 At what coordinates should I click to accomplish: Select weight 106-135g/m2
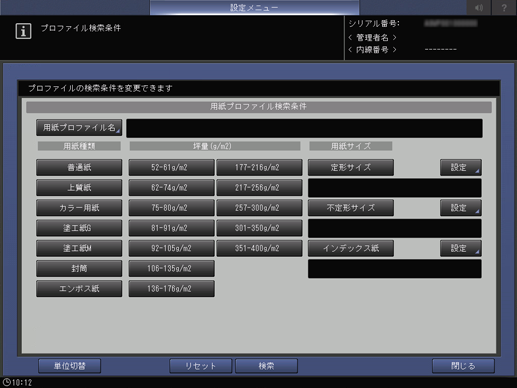click(x=171, y=269)
